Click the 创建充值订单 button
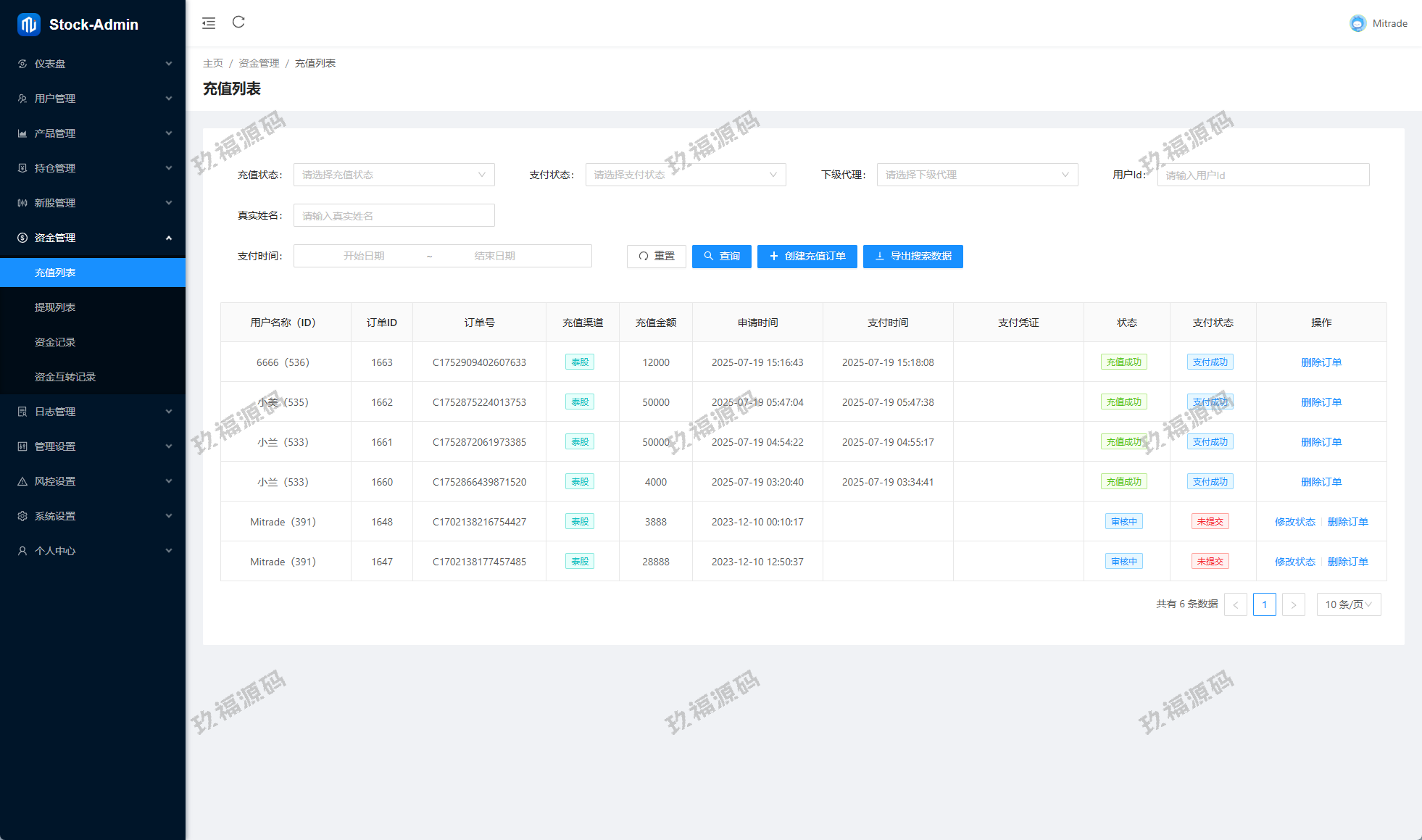The image size is (1422, 840). (x=807, y=256)
